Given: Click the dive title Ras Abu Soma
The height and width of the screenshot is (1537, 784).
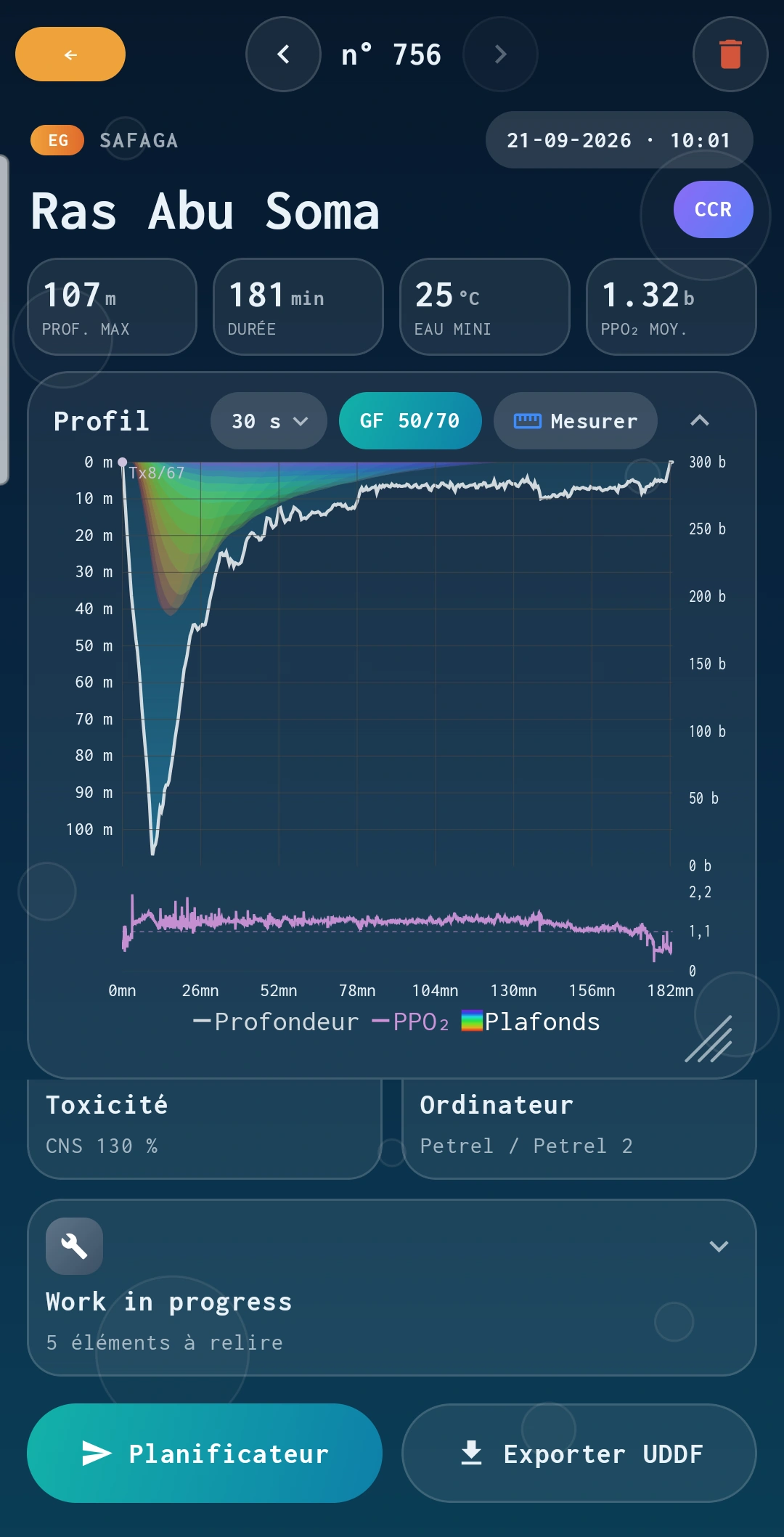Looking at the screenshot, I should [205, 211].
